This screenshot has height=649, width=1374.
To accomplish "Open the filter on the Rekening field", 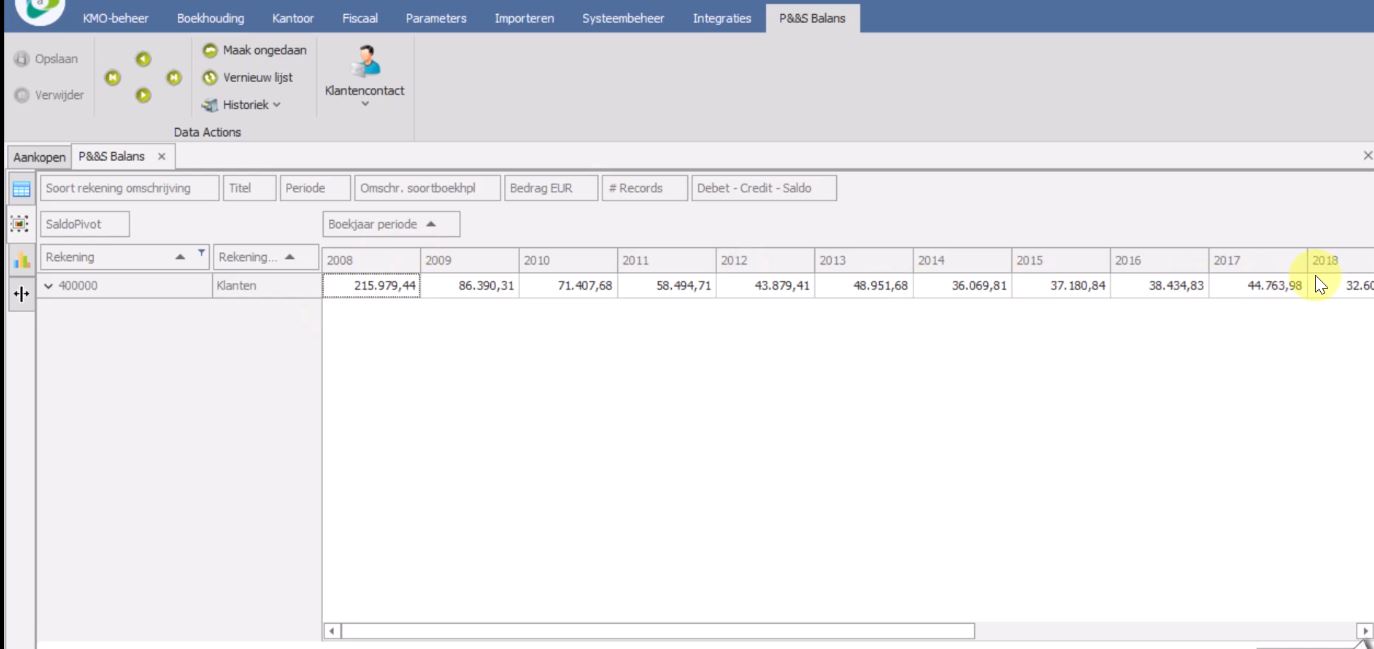I will click(x=202, y=254).
